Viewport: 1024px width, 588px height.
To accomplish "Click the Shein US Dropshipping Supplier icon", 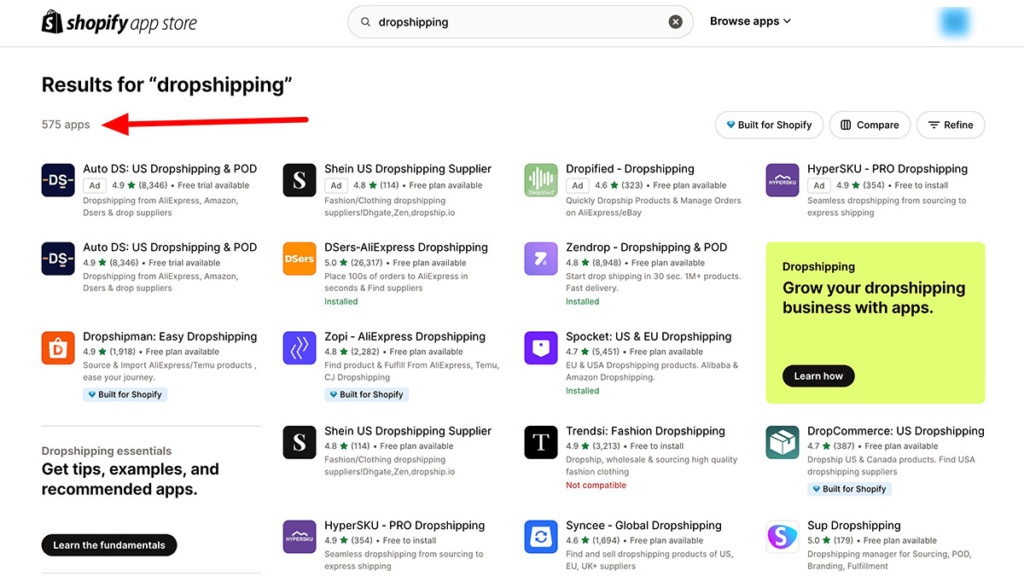I will pos(298,181).
